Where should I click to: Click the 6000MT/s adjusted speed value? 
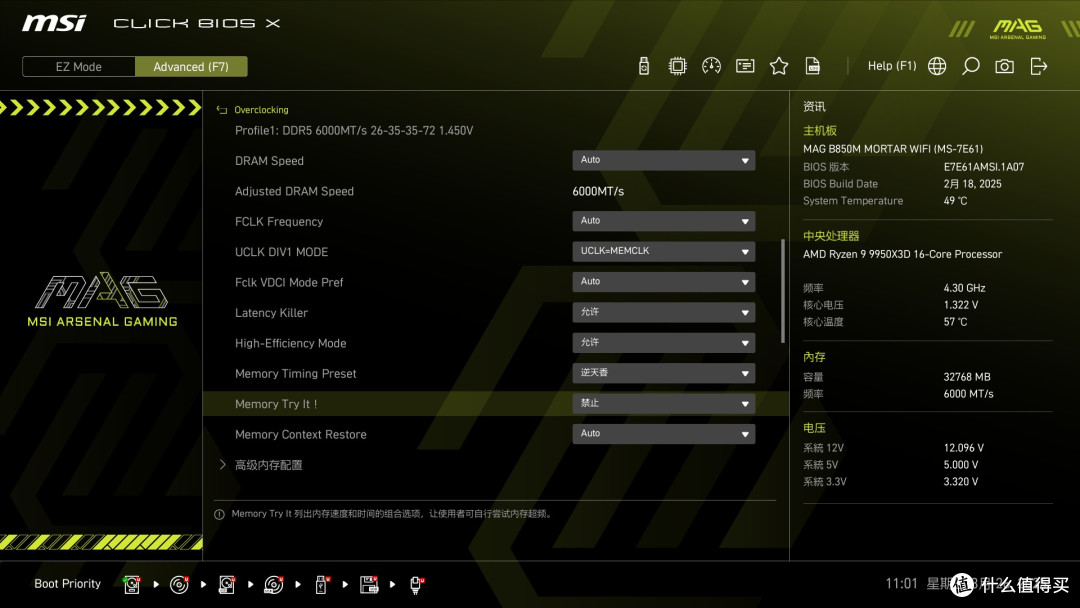tap(598, 191)
